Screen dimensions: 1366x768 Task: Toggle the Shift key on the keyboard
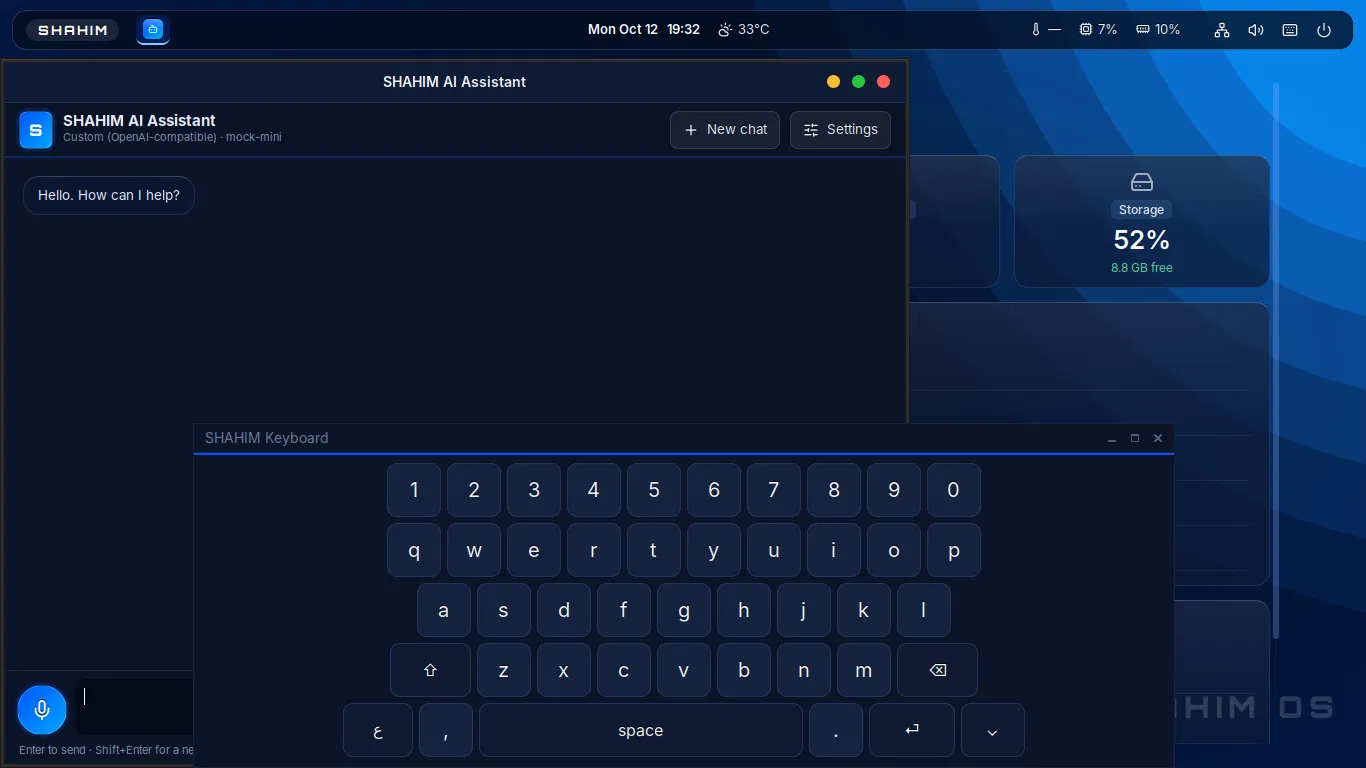pos(430,670)
